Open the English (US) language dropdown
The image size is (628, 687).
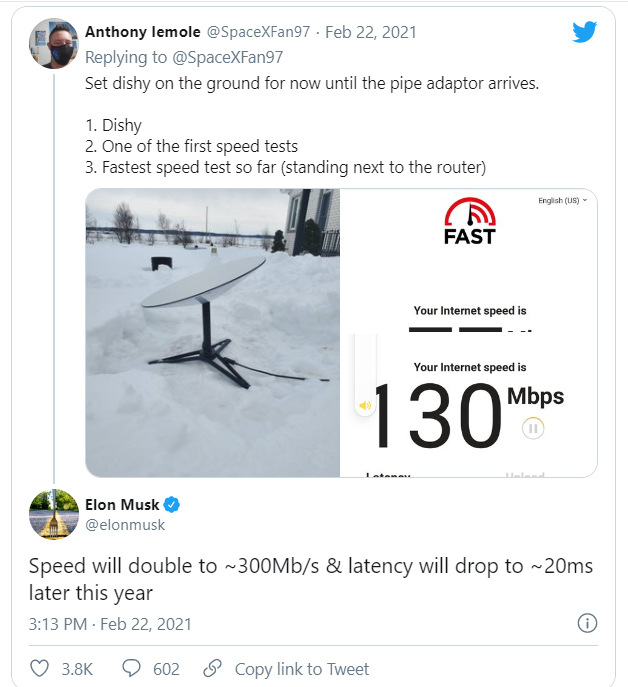pos(562,201)
